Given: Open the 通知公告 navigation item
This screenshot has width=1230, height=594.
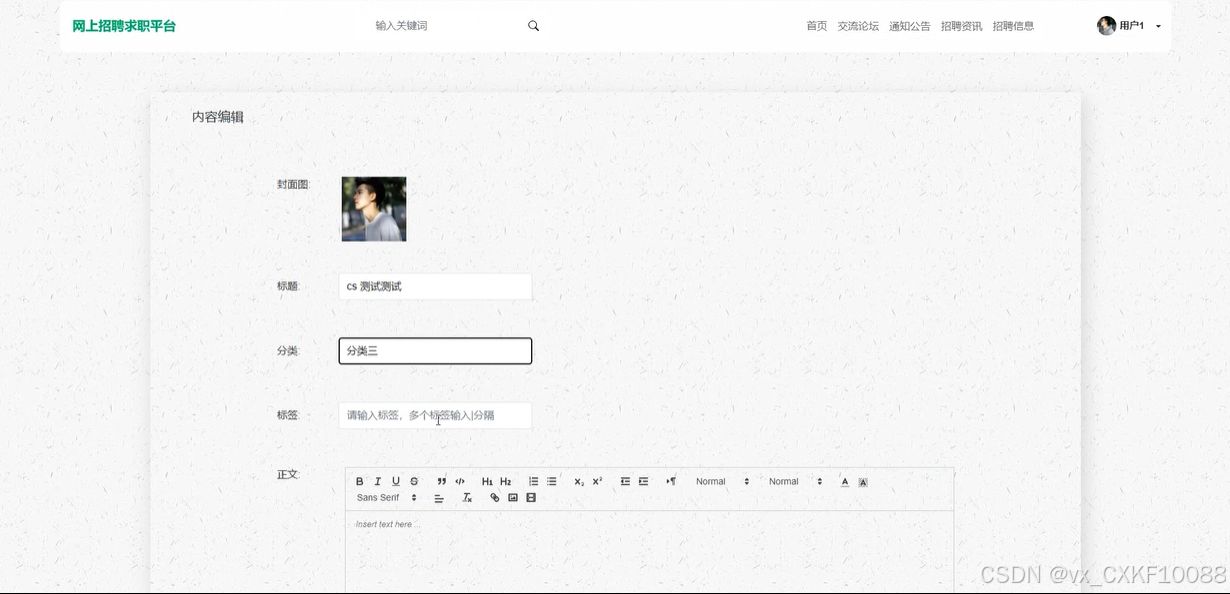Looking at the screenshot, I should click(x=910, y=26).
